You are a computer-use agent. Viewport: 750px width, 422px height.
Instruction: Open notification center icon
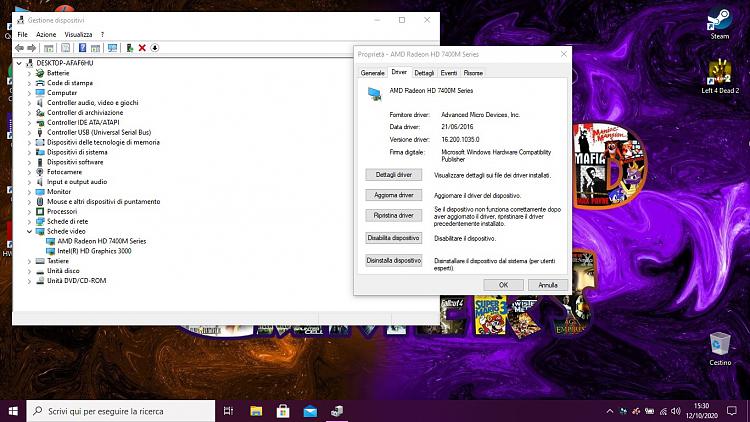coord(731,411)
